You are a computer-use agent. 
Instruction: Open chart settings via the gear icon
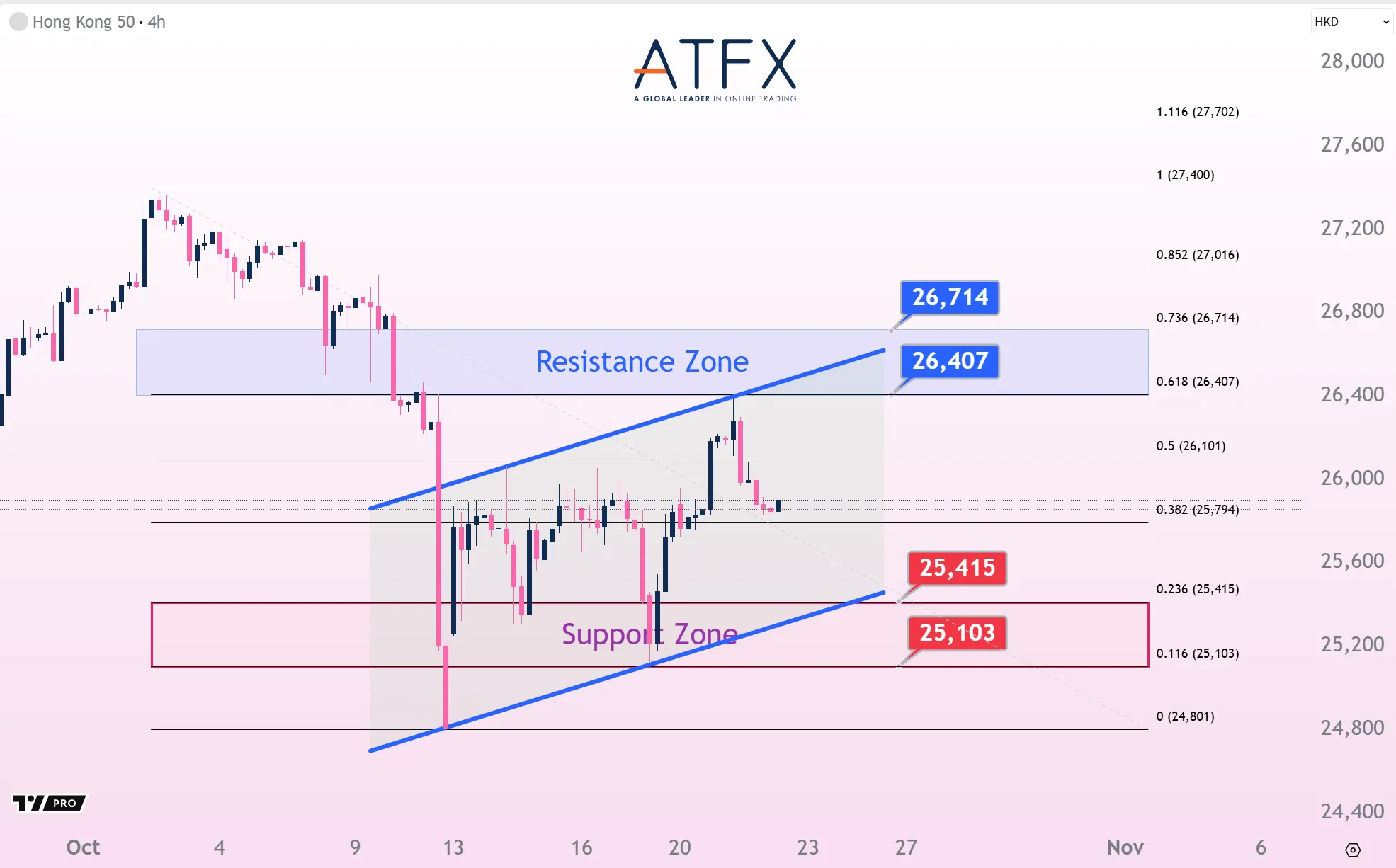1353,850
